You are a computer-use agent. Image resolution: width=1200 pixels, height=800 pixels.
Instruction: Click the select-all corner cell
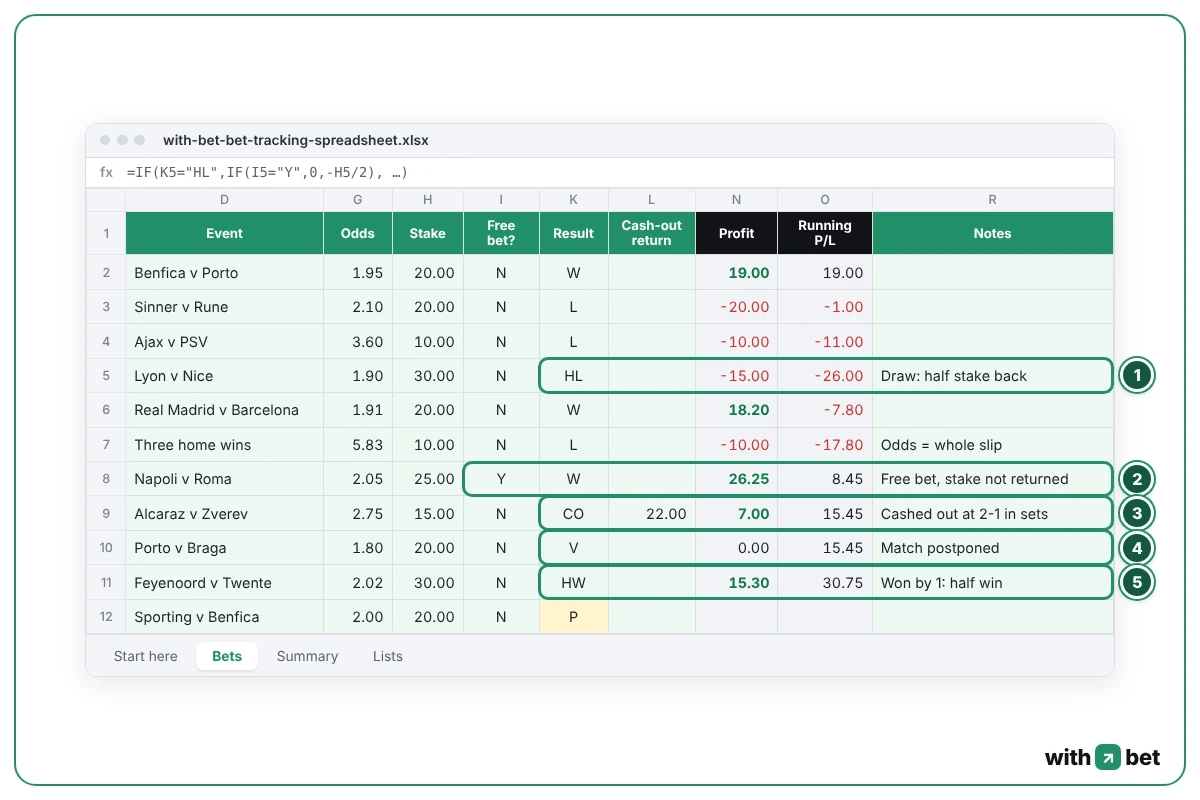tap(106, 200)
